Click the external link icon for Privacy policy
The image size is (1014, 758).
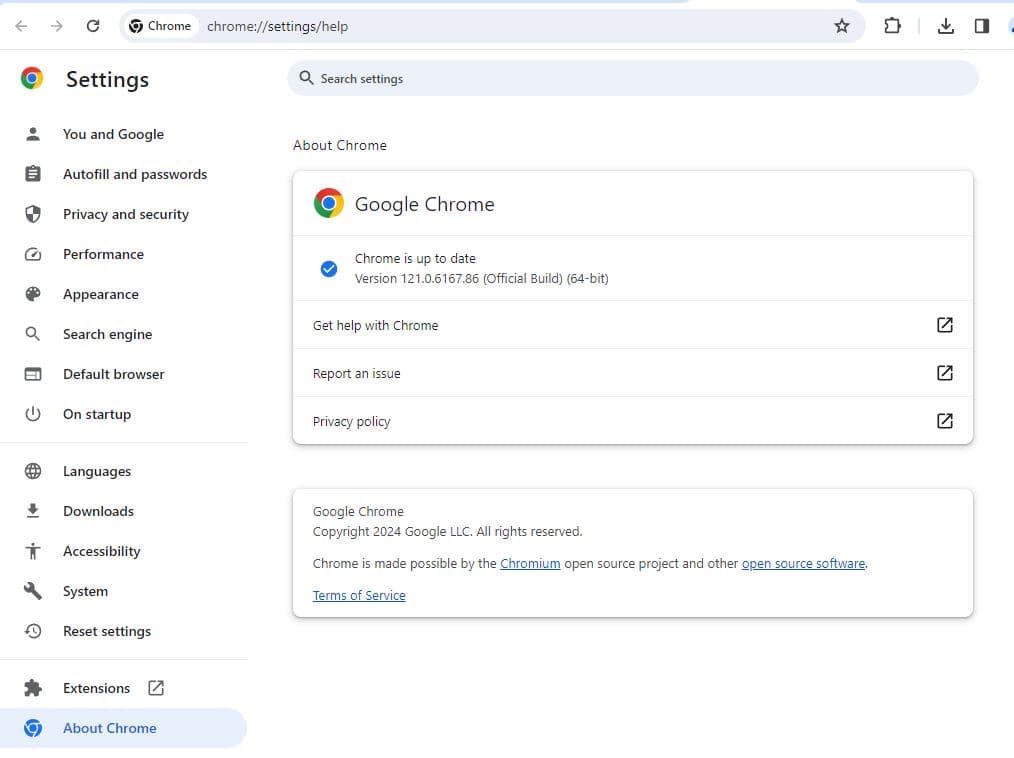pyautogui.click(x=944, y=421)
